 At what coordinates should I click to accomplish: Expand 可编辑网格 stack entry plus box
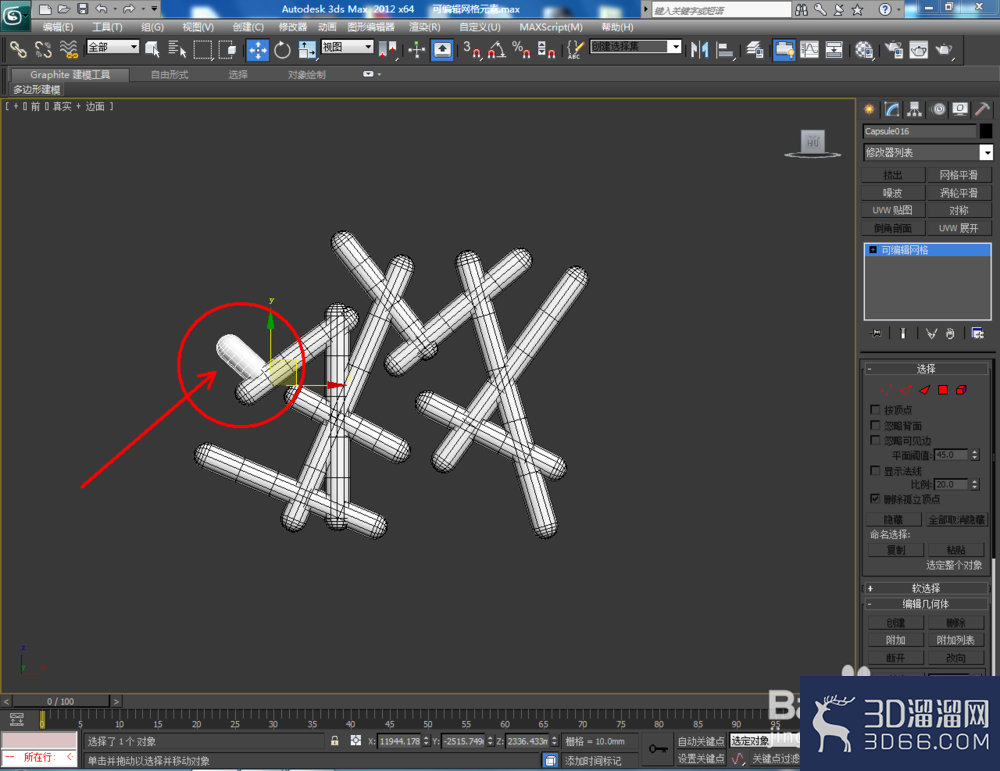[x=872, y=250]
